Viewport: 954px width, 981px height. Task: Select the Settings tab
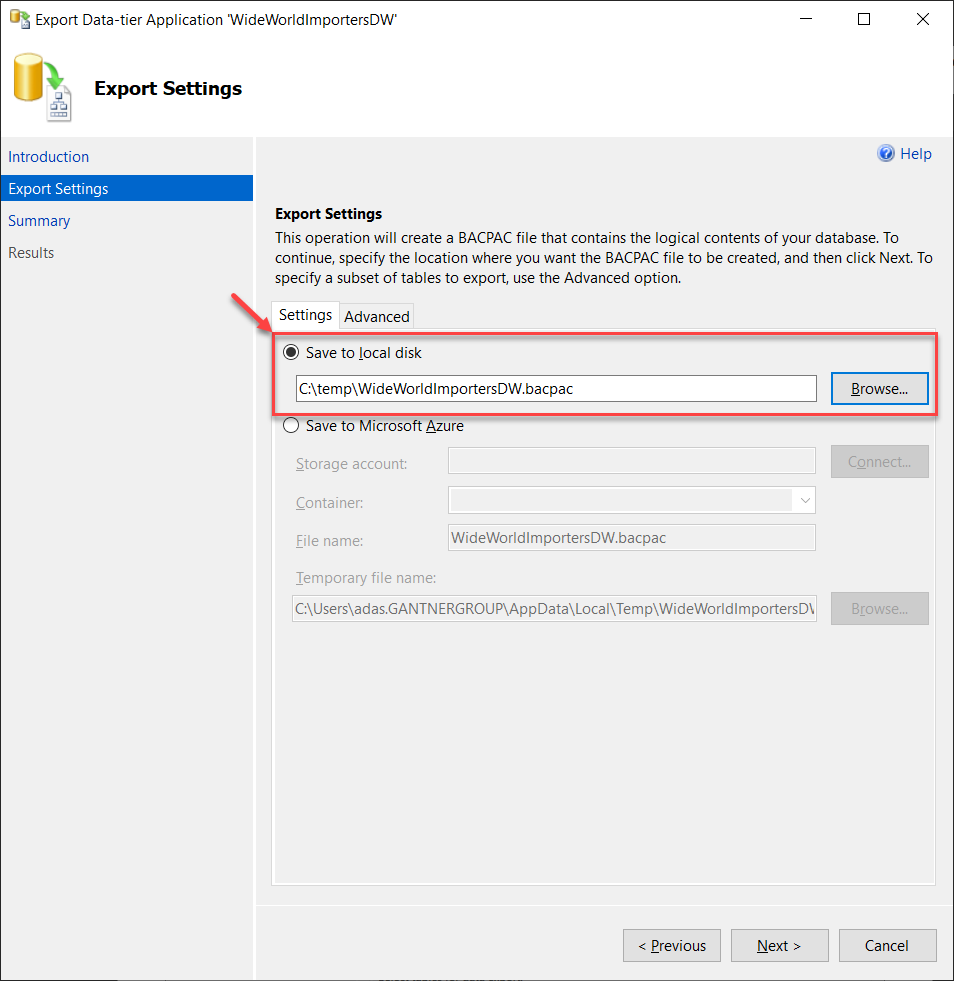click(305, 314)
